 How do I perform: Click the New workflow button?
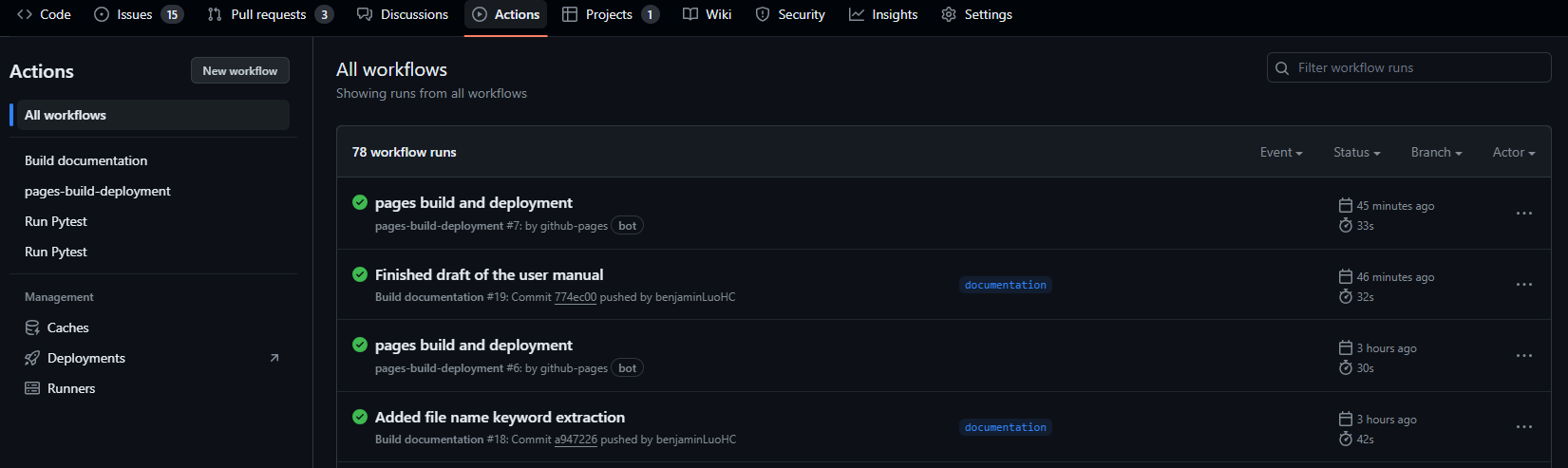(x=239, y=70)
